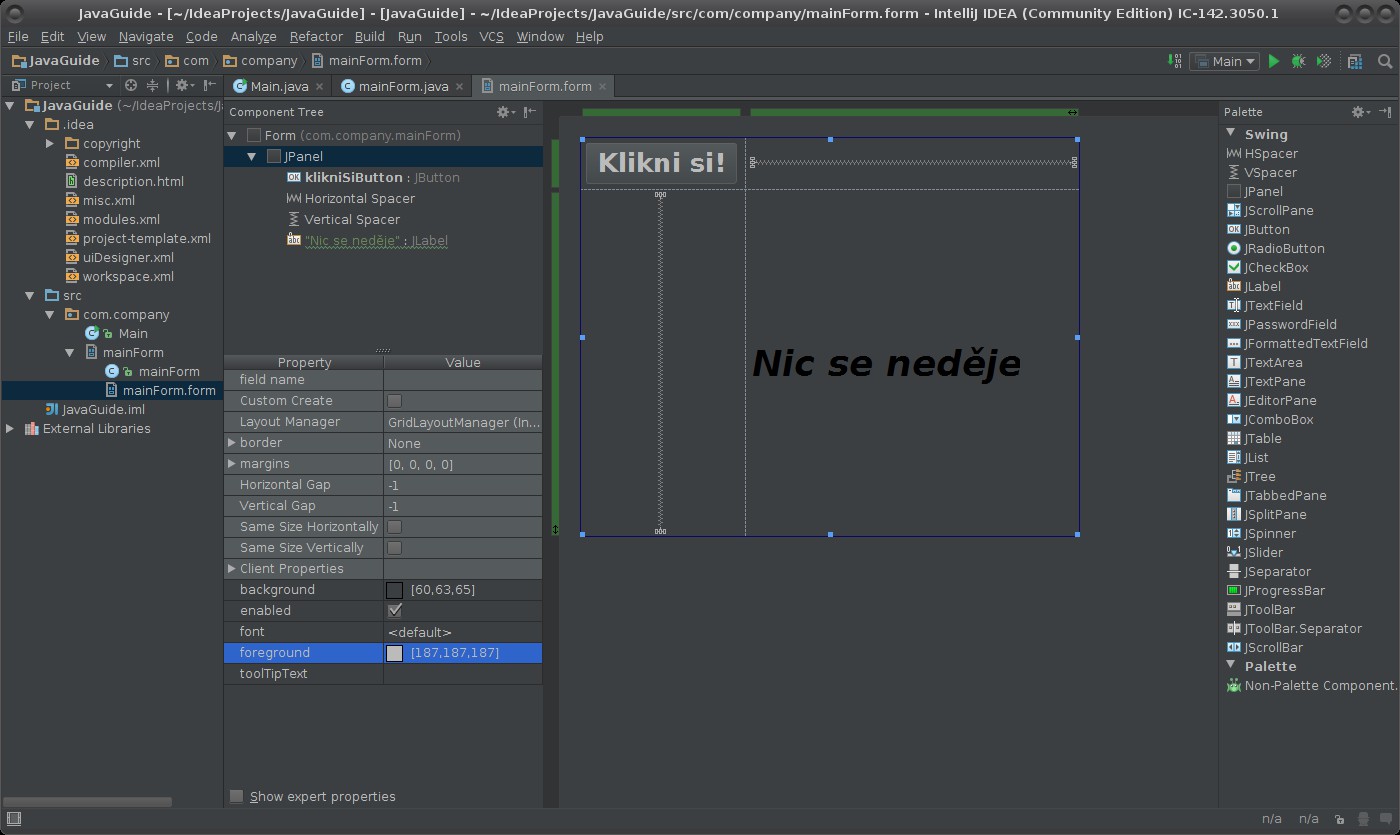Toggle Show expert properties checkbox
Viewport: 1400px width, 835px height.
click(237, 796)
